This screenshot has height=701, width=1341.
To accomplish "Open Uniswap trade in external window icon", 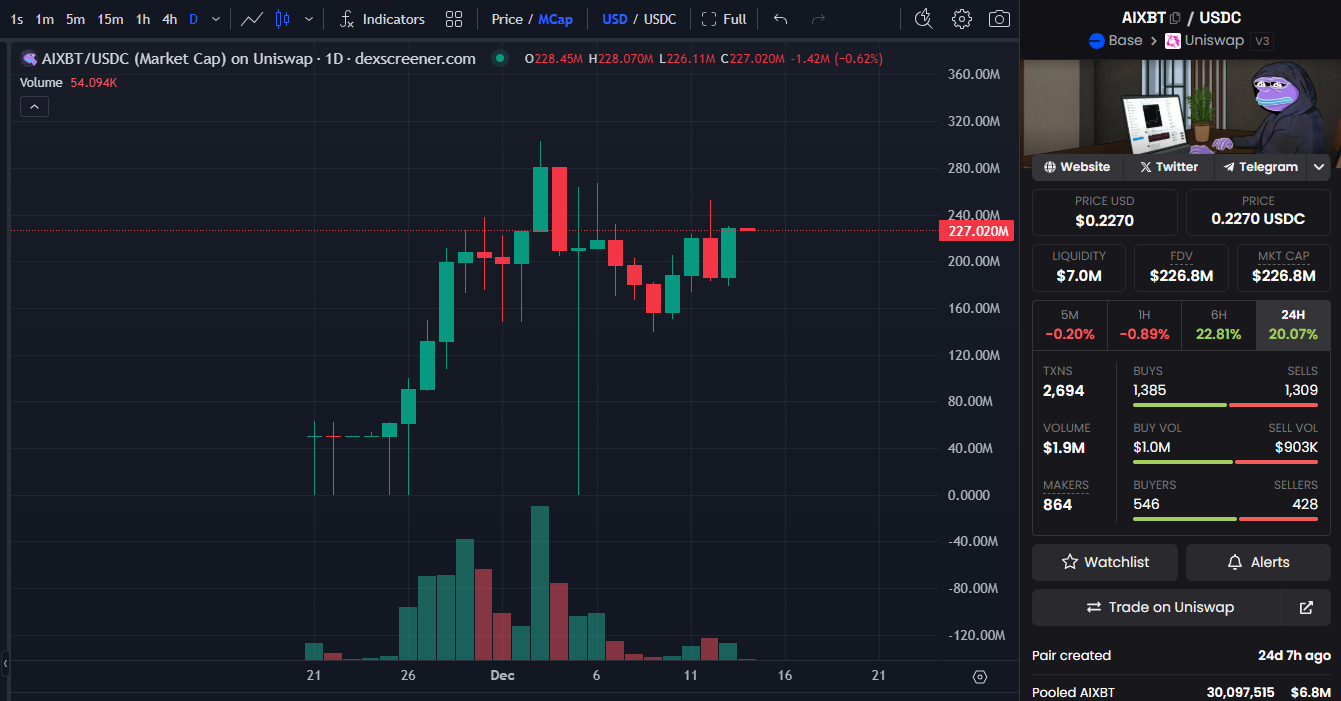I will 1306,607.
